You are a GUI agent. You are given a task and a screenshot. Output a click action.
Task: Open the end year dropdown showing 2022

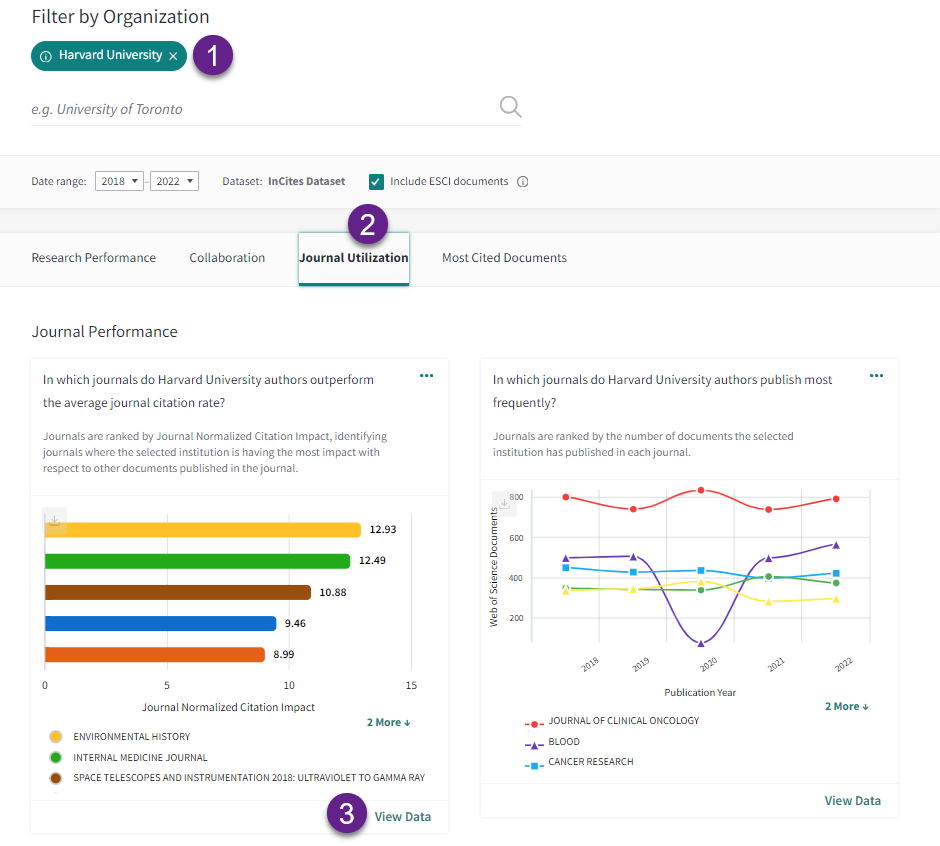174,181
